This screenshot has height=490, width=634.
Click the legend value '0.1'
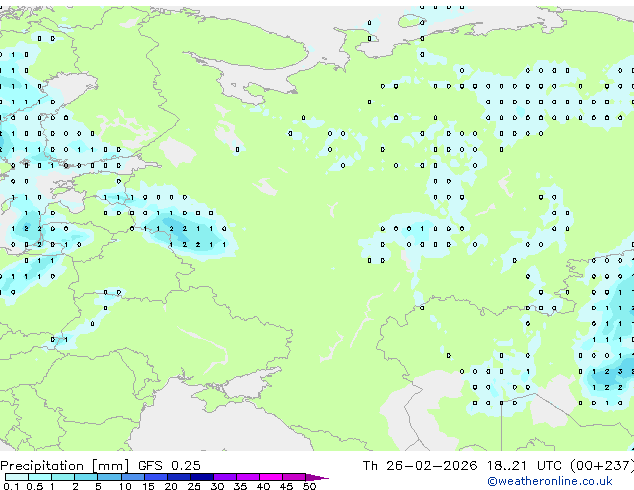click(x=11, y=486)
